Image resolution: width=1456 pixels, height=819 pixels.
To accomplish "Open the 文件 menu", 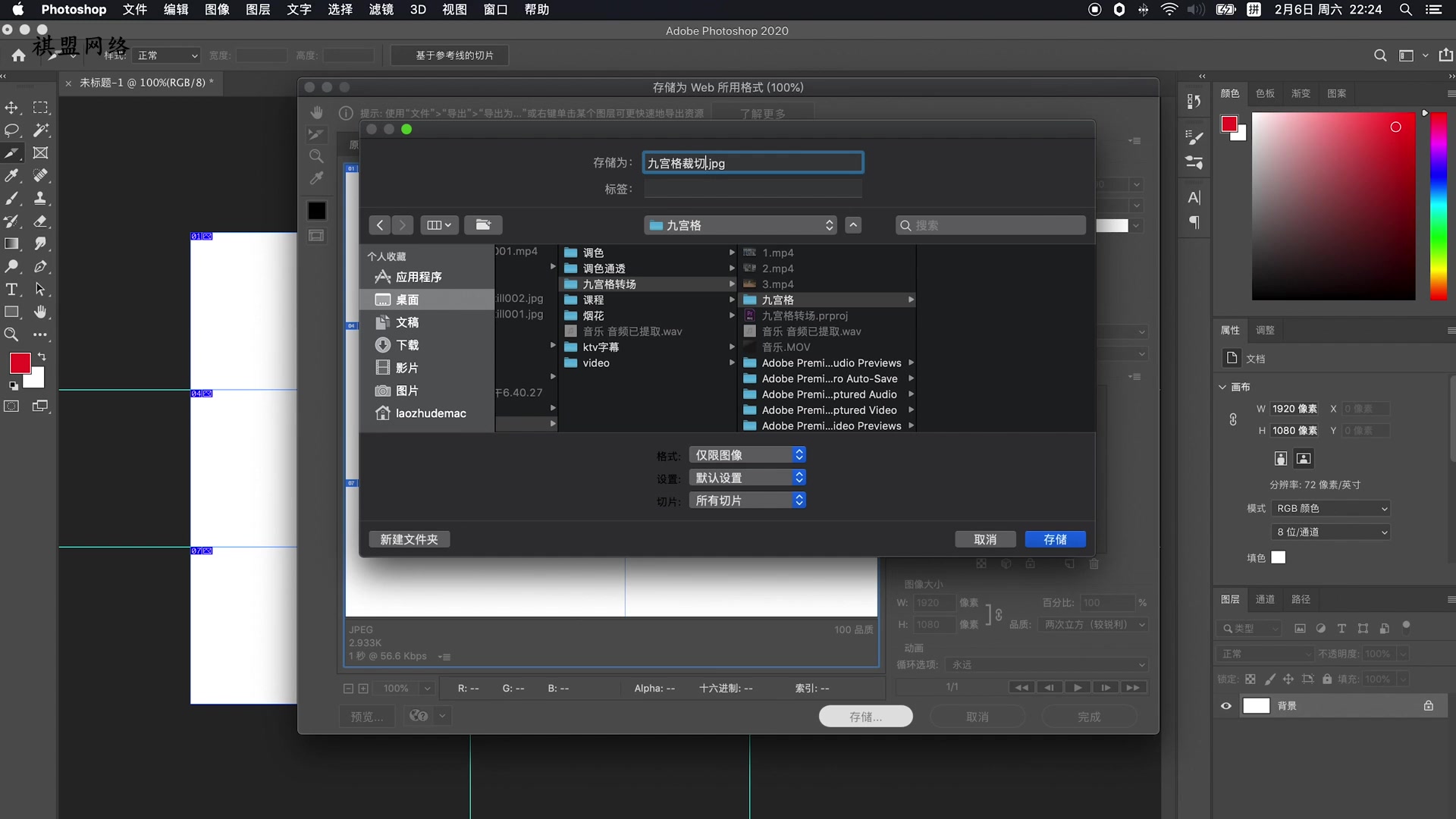I will point(135,10).
